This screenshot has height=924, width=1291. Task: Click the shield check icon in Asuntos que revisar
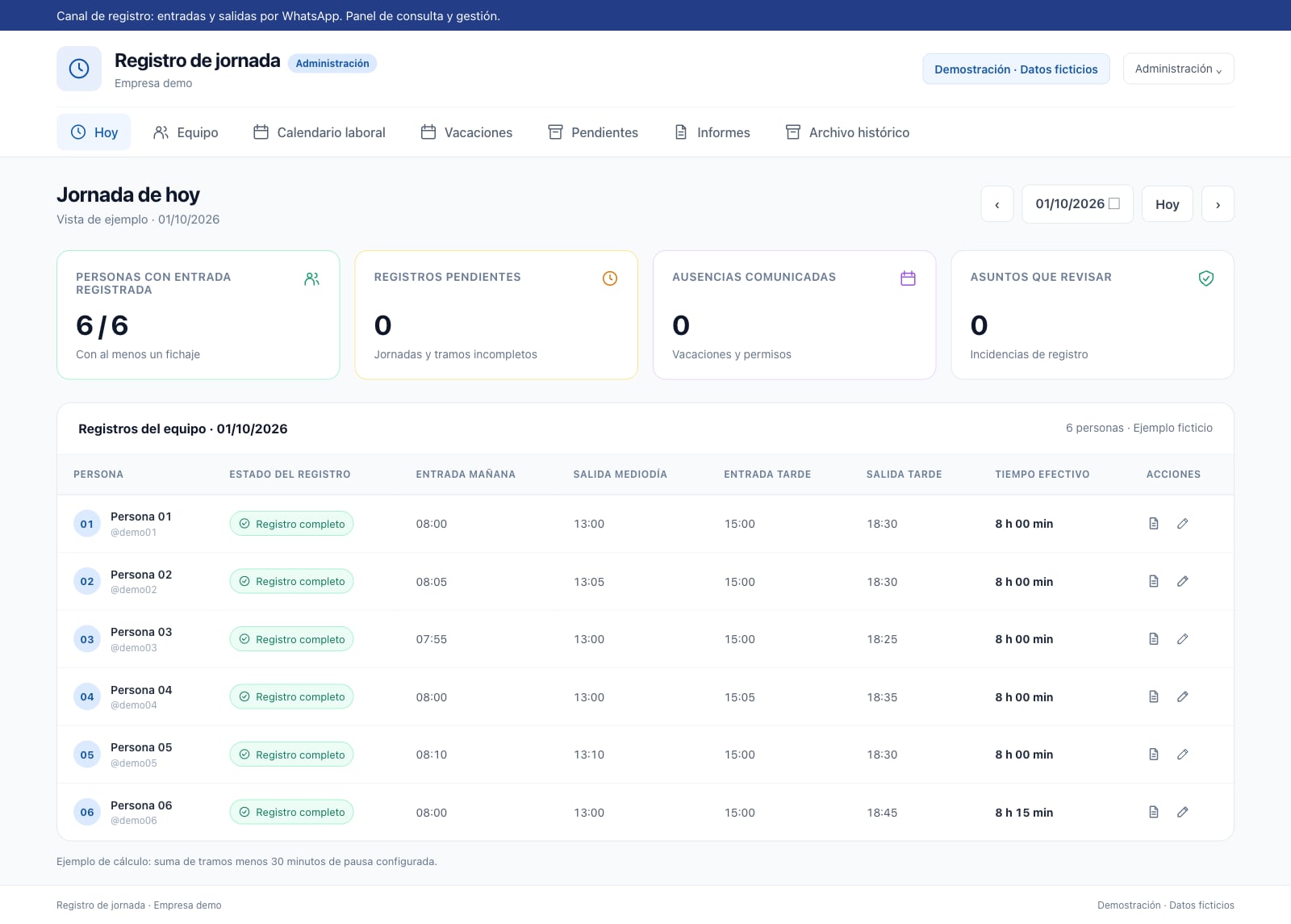click(x=1206, y=278)
